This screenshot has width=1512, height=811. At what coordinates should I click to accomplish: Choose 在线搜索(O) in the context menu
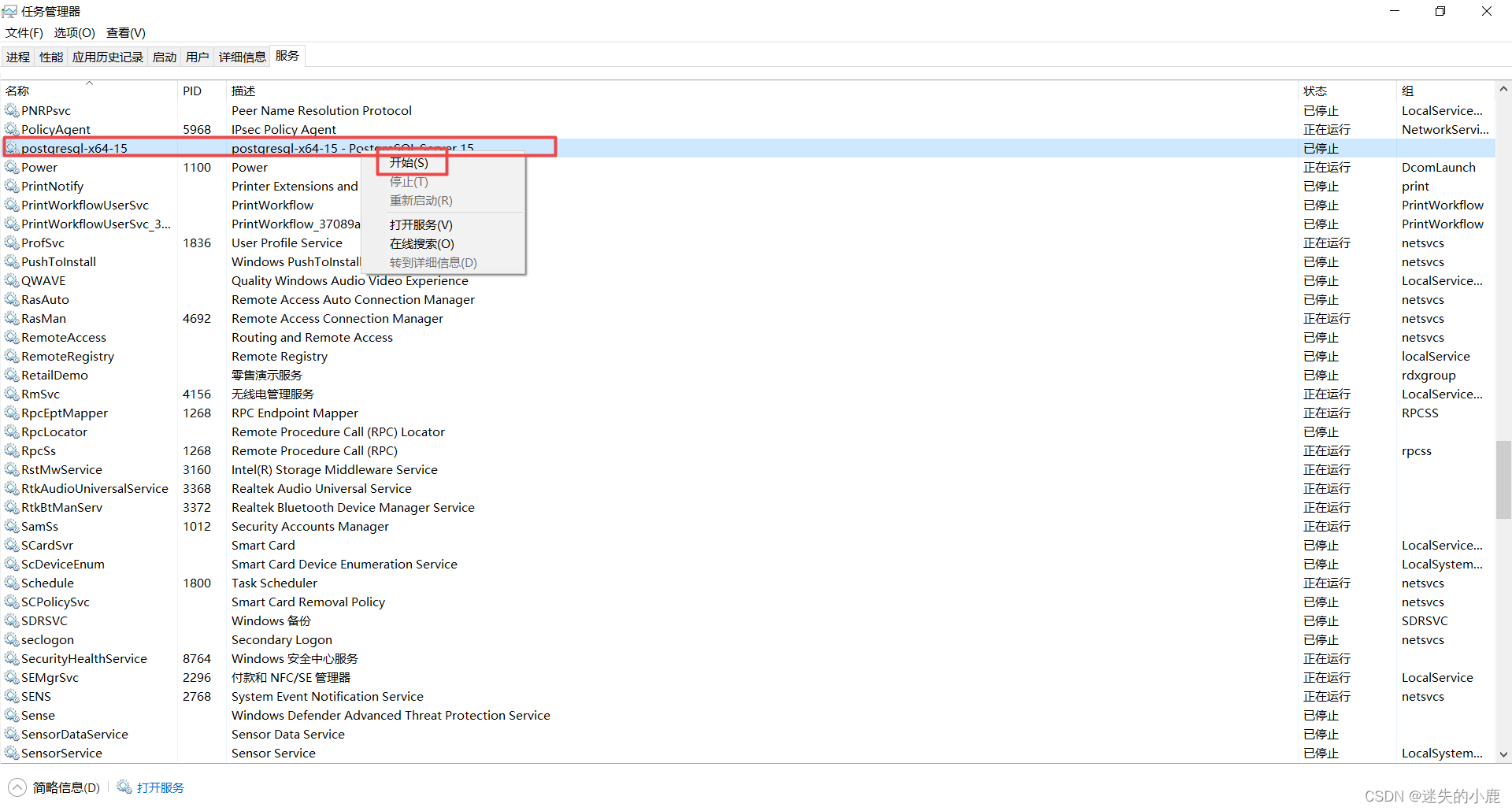[x=422, y=243]
